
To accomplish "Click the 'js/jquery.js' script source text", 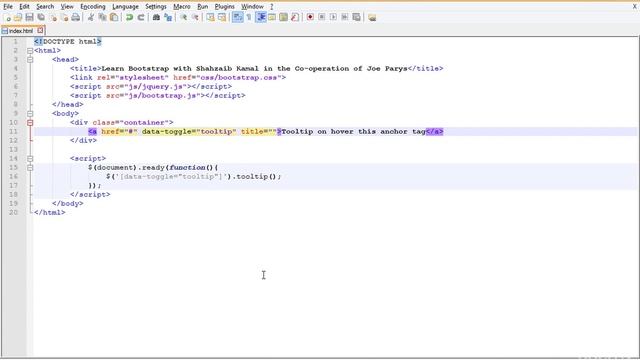I will point(156,87).
